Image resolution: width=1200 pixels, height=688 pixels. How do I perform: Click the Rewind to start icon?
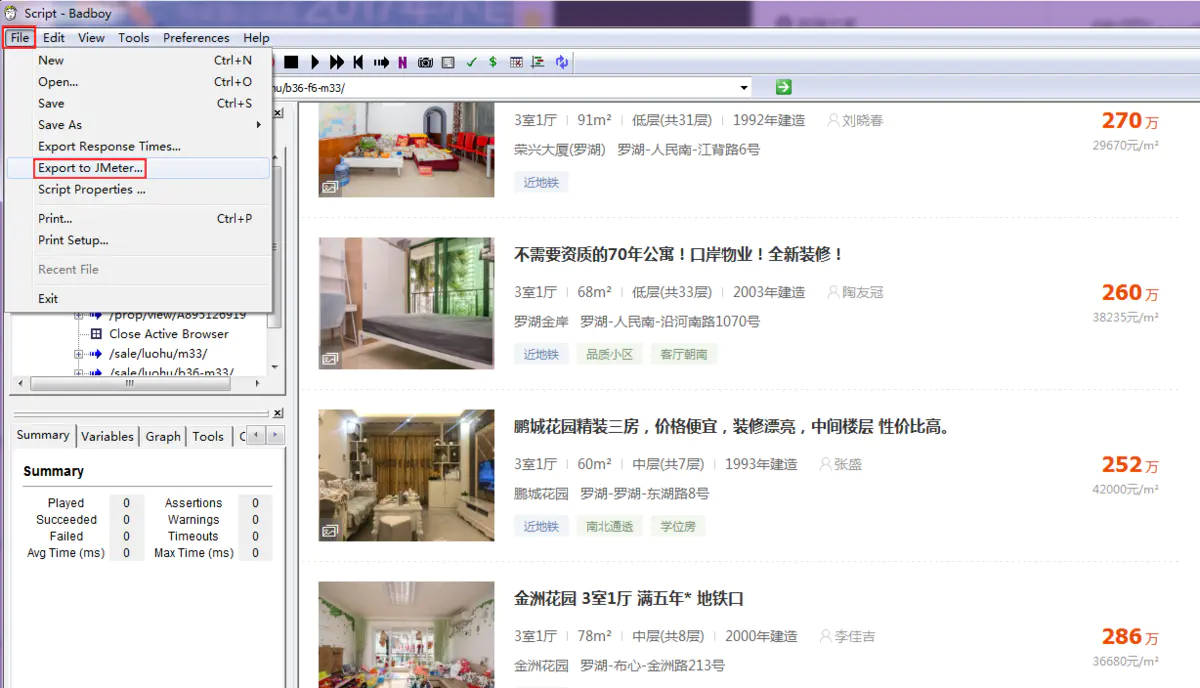point(358,62)
